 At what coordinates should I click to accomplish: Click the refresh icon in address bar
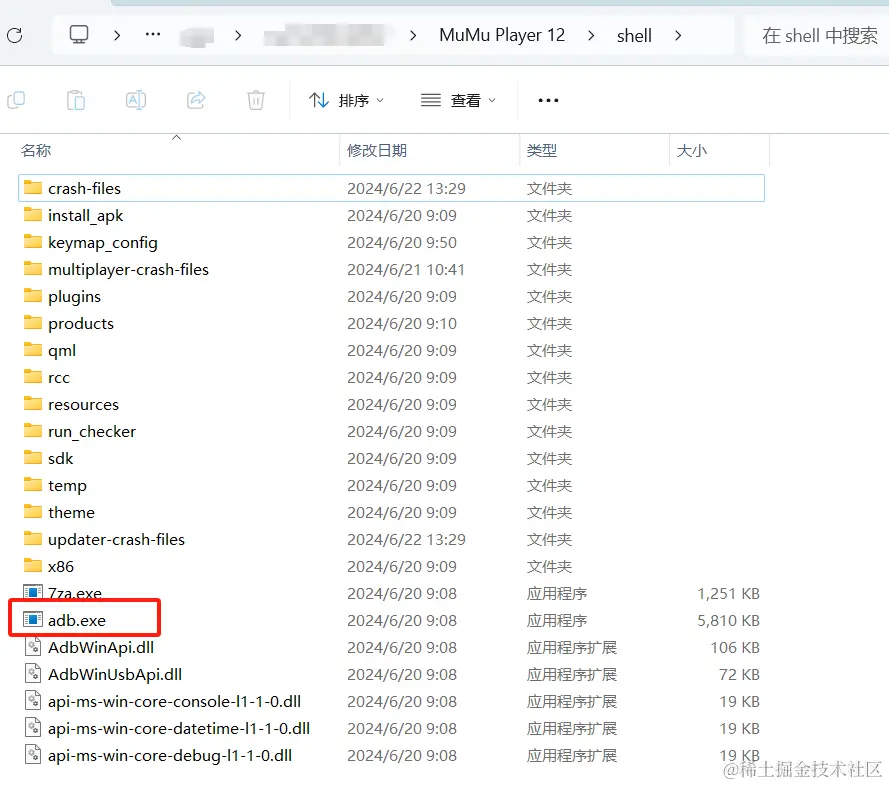point(15,36)
